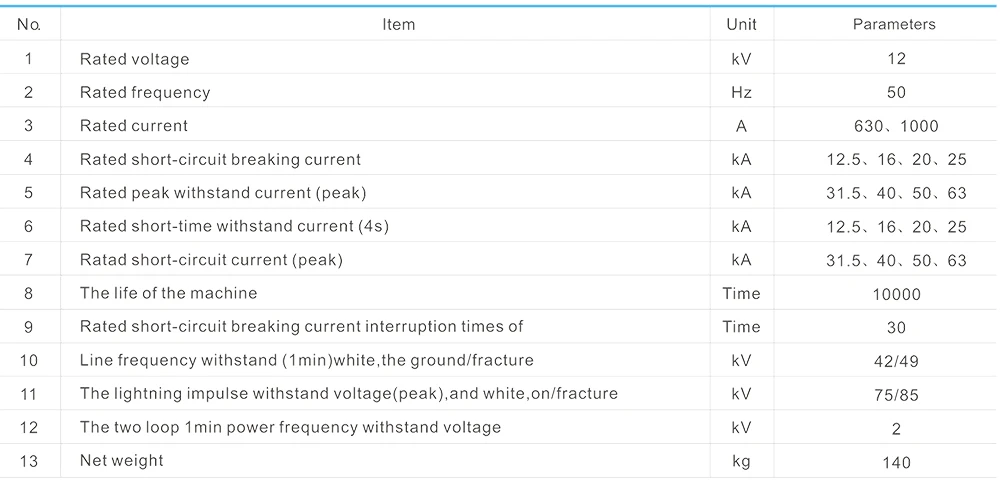Click the "630、1000" rated current value
The height and width of the screenshot is (482, 1000).
[896, 126]
